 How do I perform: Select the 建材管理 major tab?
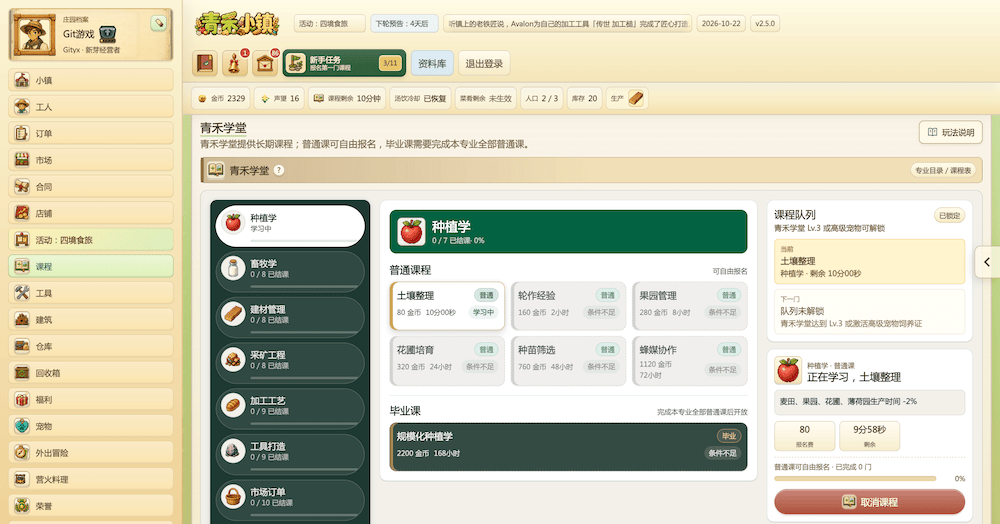tap(290, 316)
